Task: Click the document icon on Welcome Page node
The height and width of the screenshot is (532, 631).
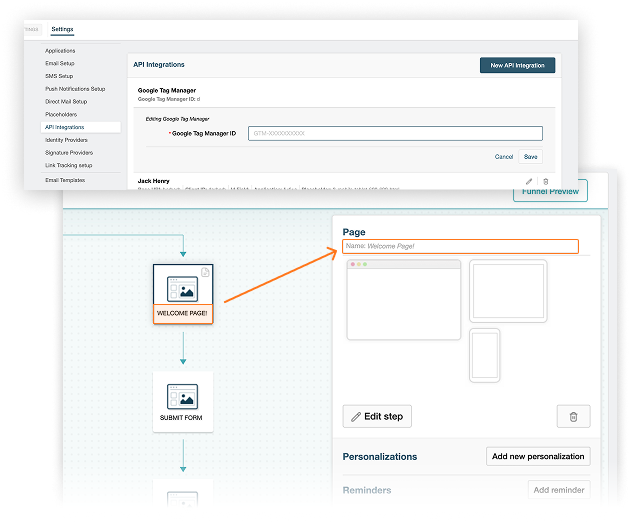Action: pos(205,272)
